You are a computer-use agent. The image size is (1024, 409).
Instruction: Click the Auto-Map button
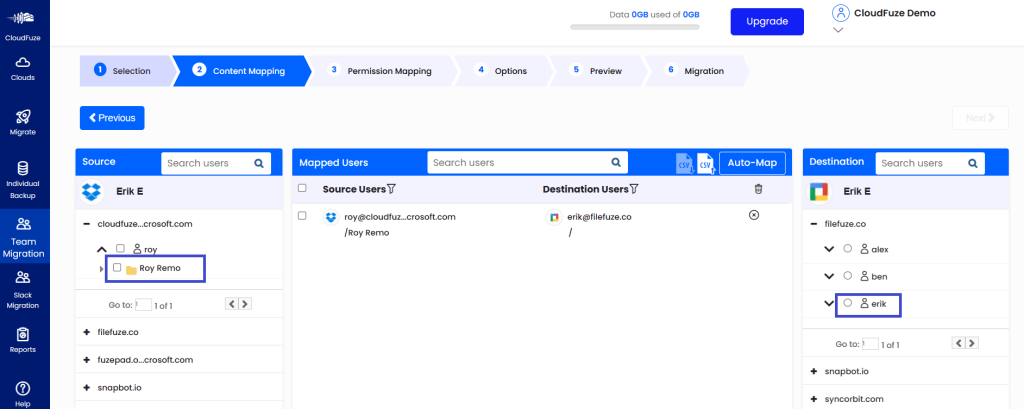click(752, 163)
